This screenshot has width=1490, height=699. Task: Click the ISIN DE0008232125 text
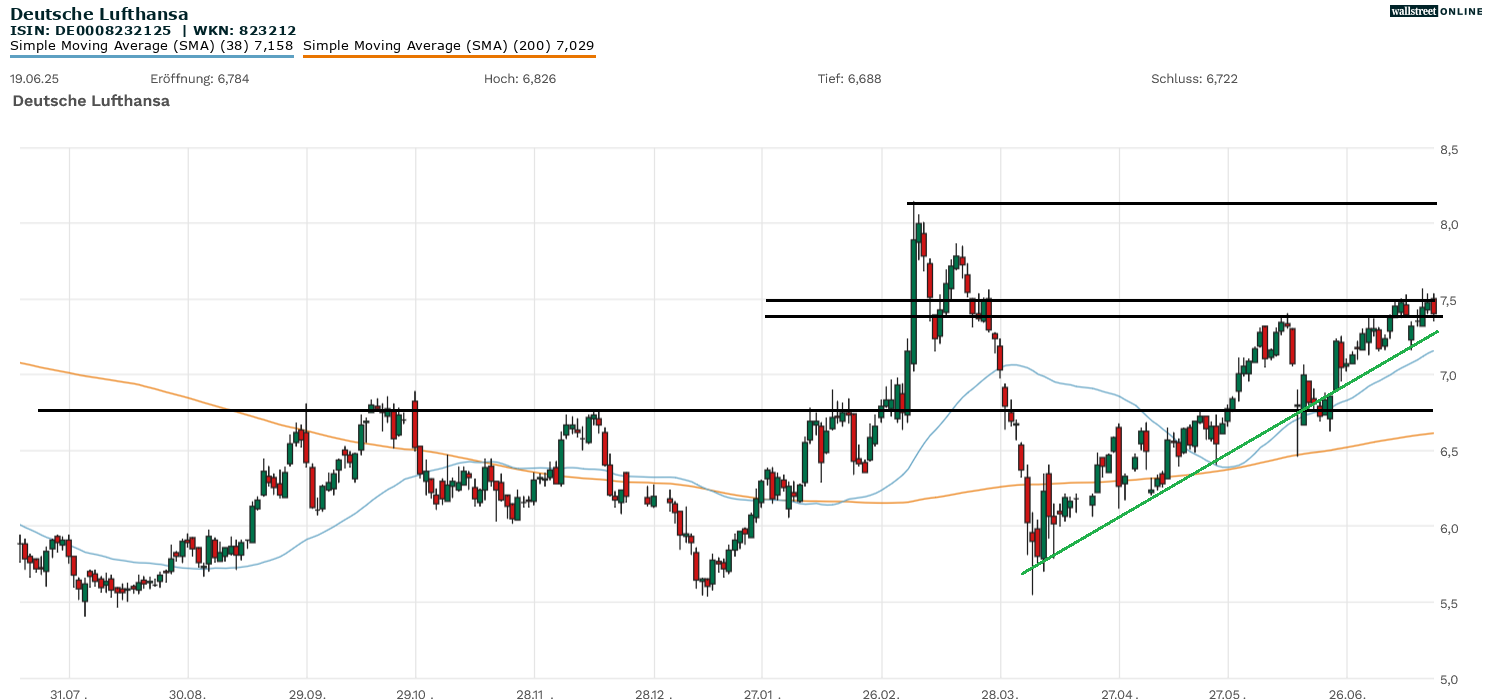click(x=90, y=30)
